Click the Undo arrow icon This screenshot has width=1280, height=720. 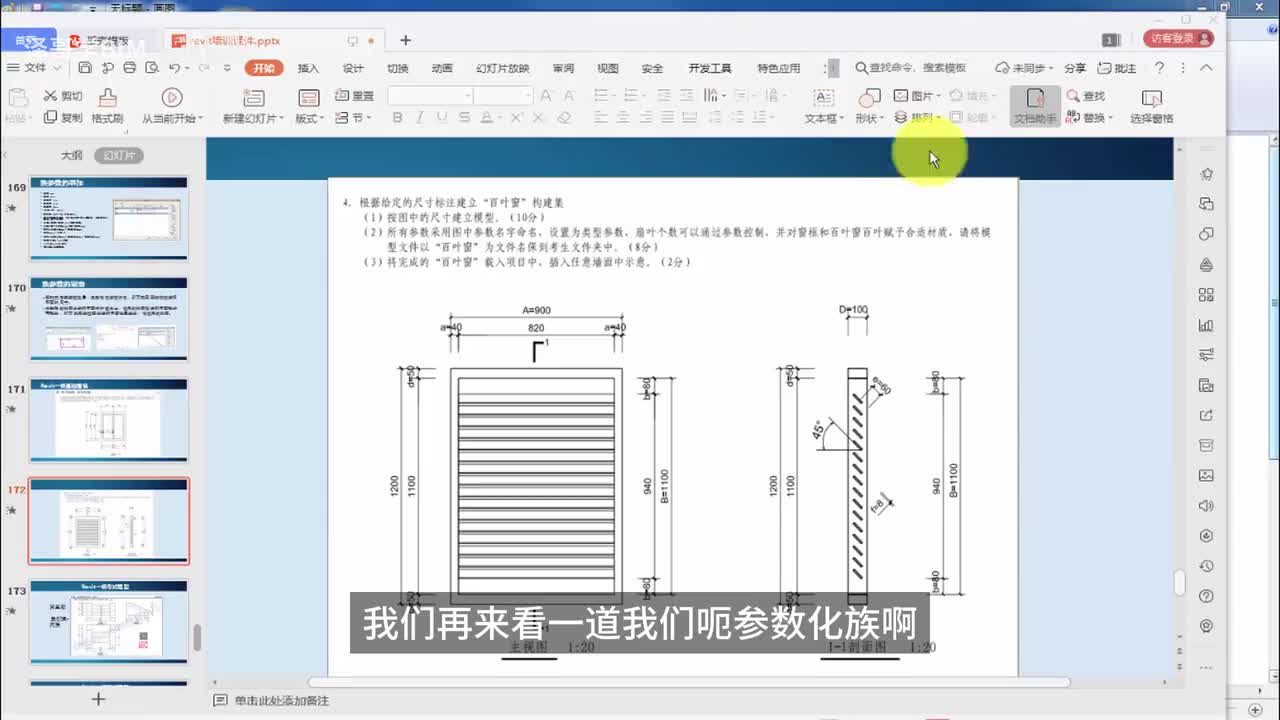click(x=175, y=68)
